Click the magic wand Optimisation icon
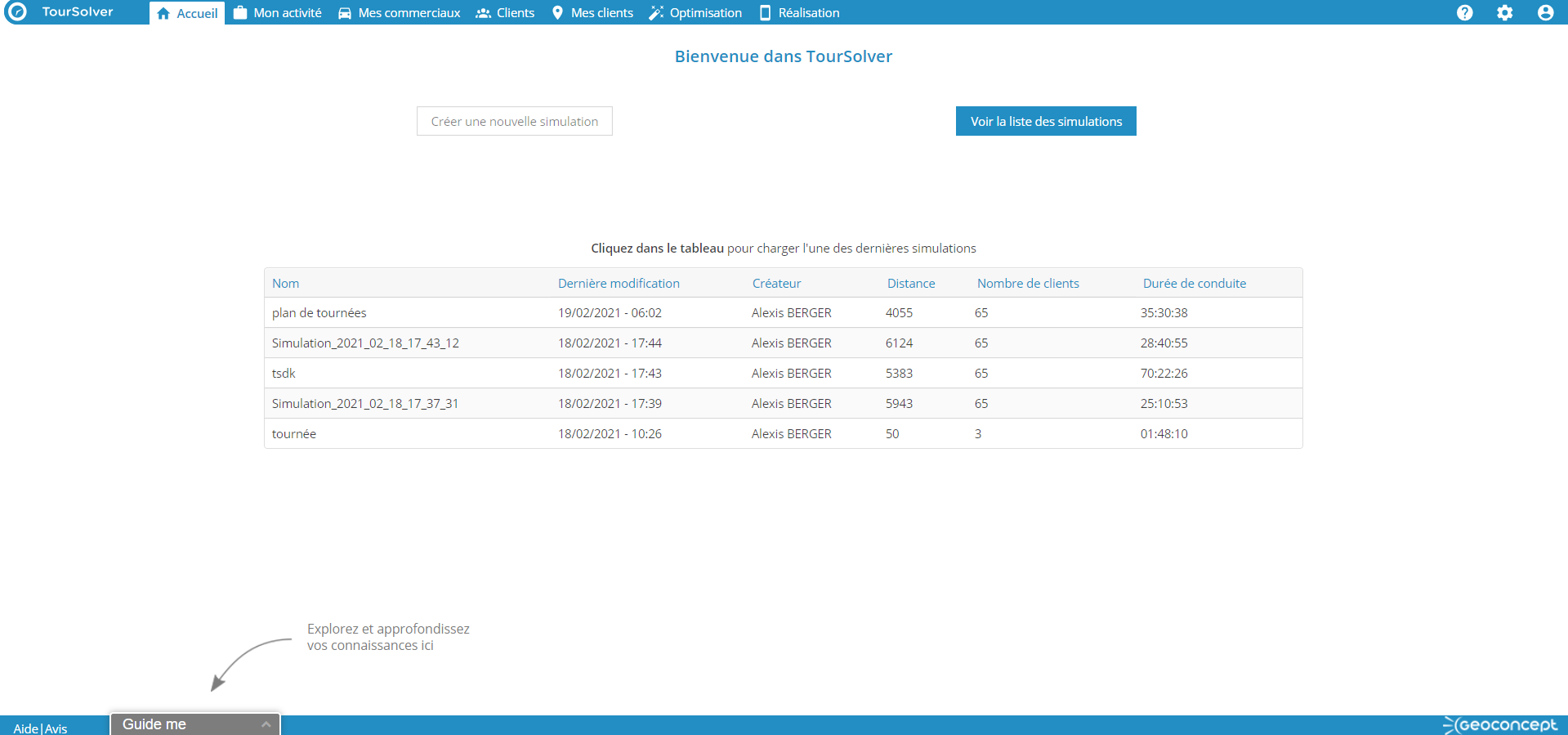 (656, 13)
